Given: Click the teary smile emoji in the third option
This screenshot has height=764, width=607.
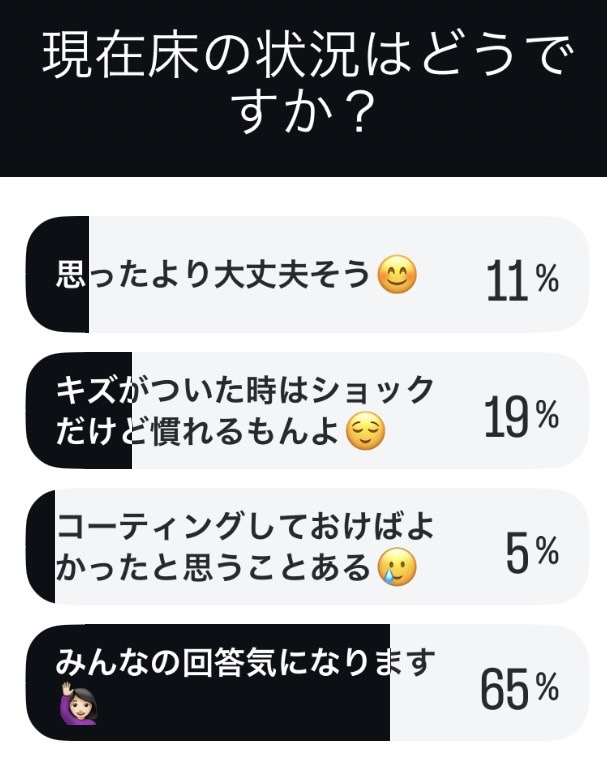Looking at the screenshot, I should (x=397, y=567).
